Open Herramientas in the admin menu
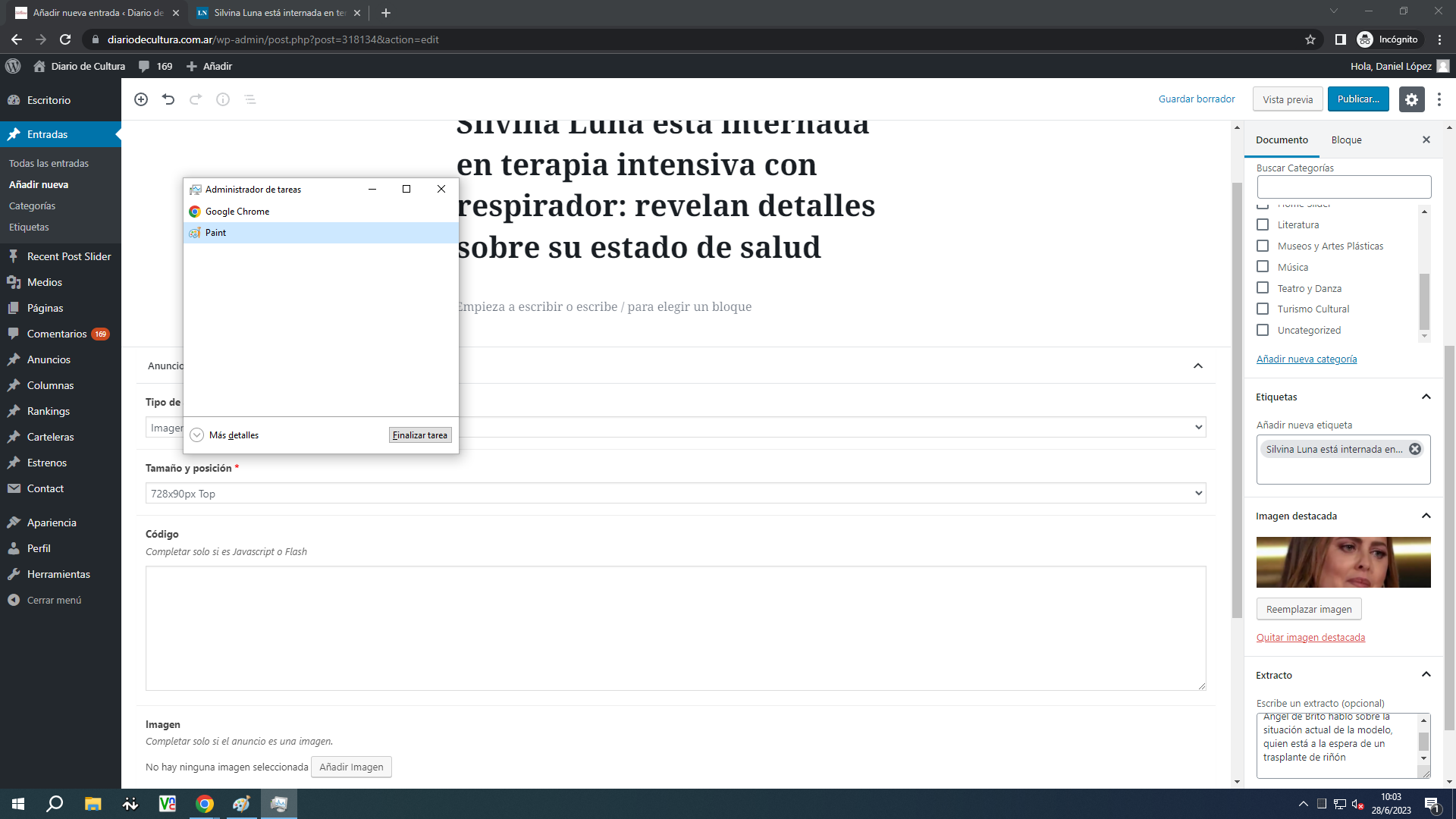1456x819 pixels. coord(58,574)
